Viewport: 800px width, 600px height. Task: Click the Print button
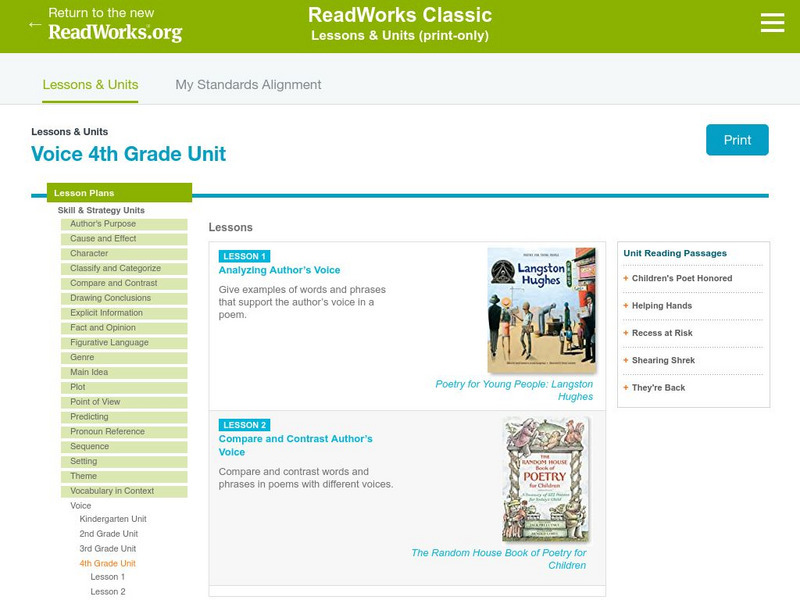click(737, 140)
